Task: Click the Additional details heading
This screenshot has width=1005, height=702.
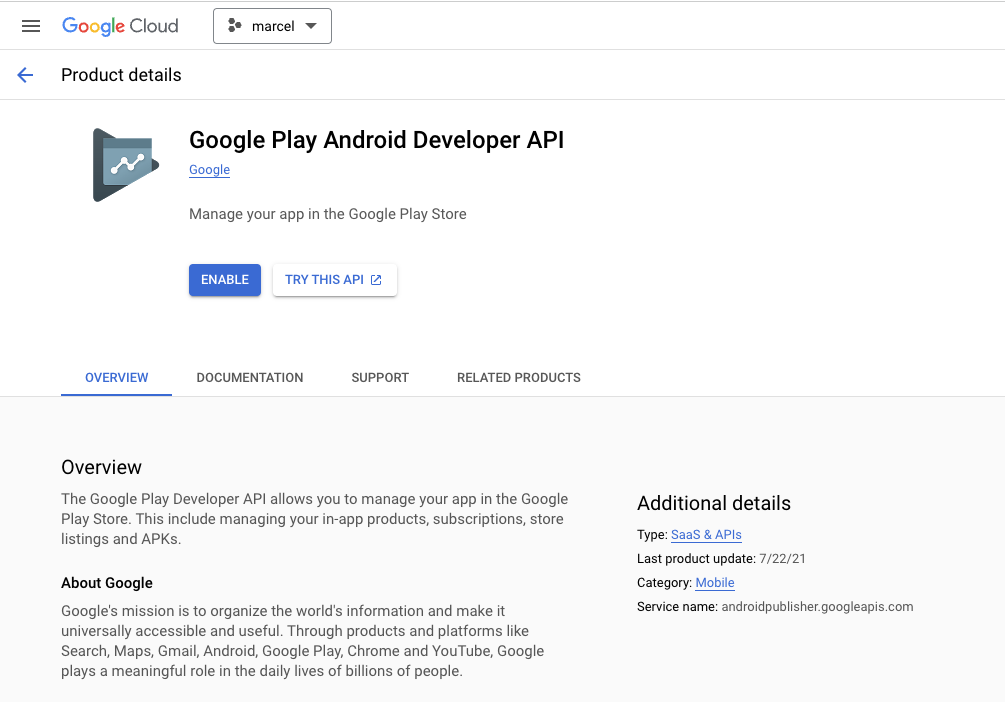Action: pyautogui.click(x=714, y=503)
